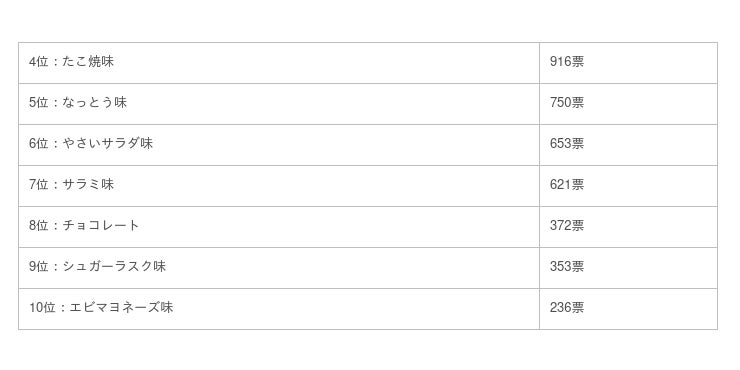The width and height of the screenshot is (740, 370).
Task: Click the 味 character in たこ焼味
Action: [x=108, y=62]
